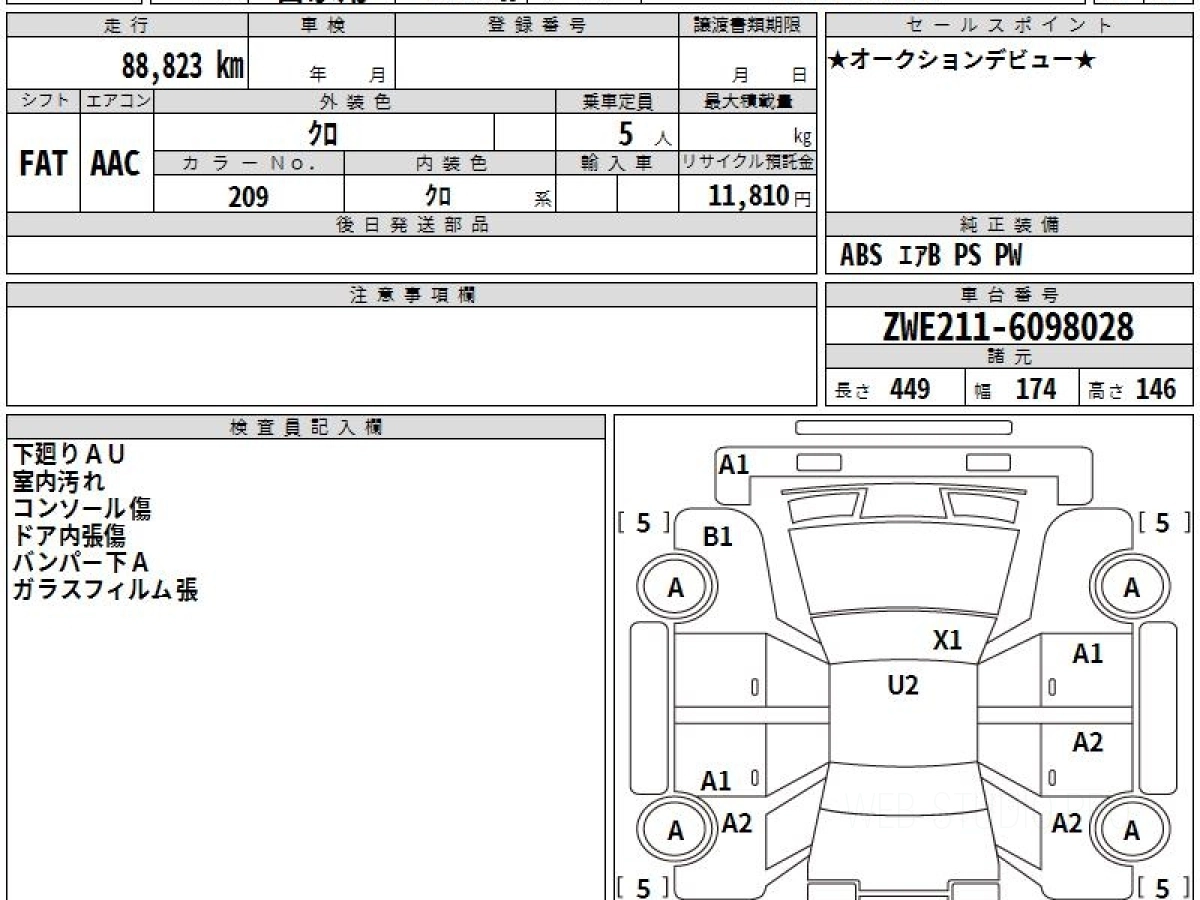Click the 内装色 header cell
Image resolution: width=1200 pixels, height=900 pixels.
[450, 164]
